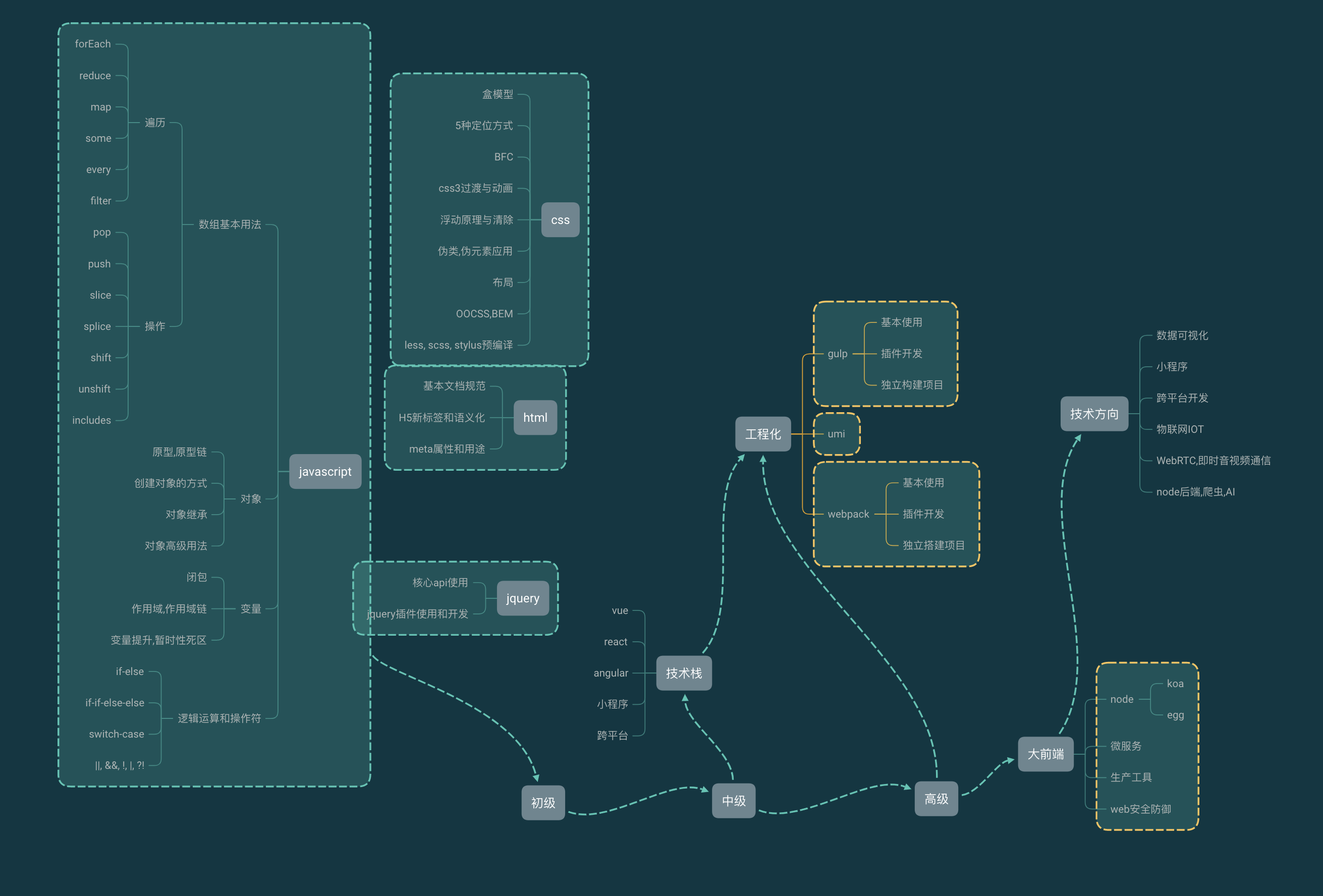The width and height of the screenshot is (1323, 896).
Task: Click the 大前端 node
Action: [1045, 754]
